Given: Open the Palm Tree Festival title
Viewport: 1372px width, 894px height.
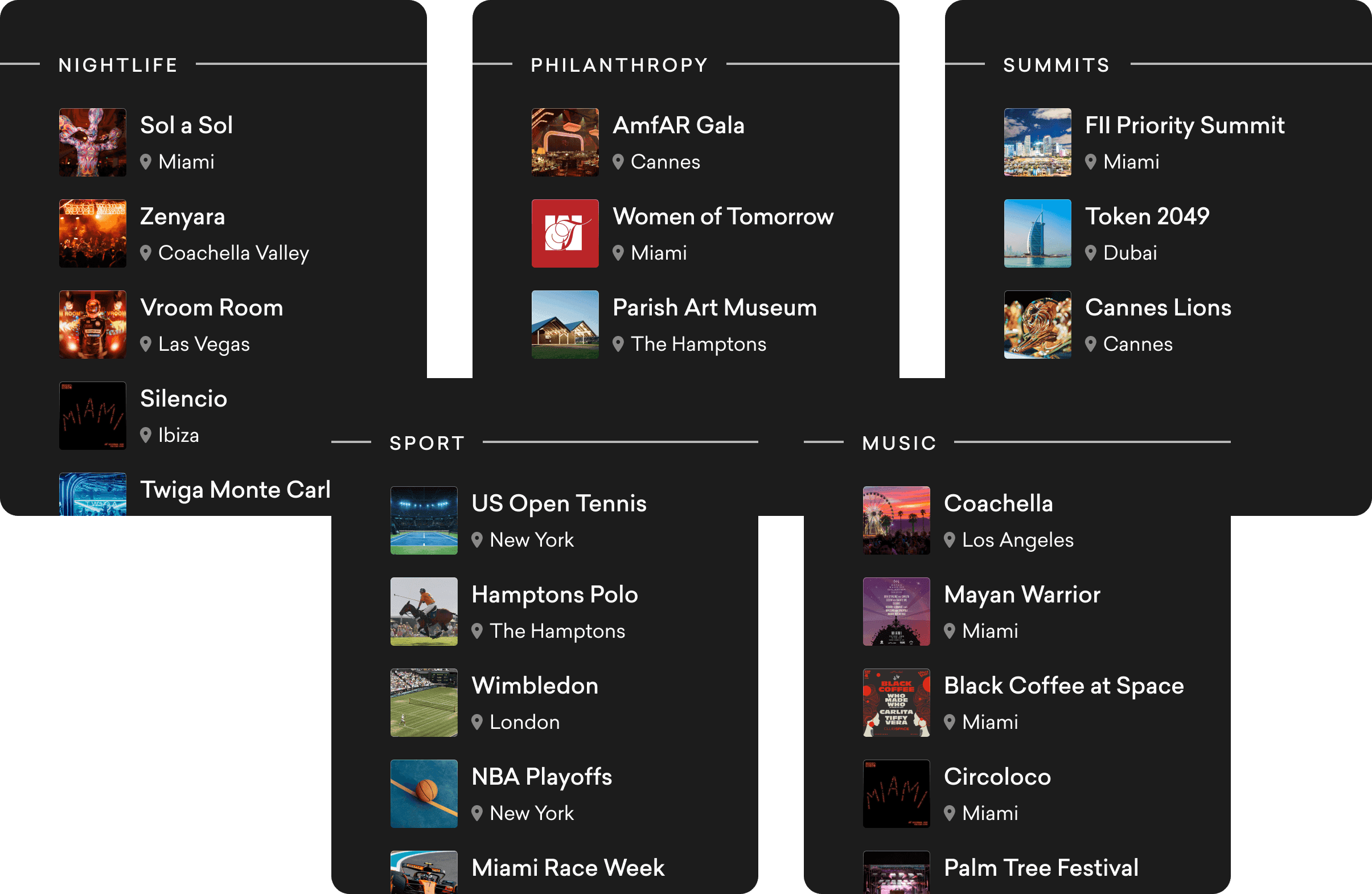Looking at the screenshot, I should (1041, 867).
